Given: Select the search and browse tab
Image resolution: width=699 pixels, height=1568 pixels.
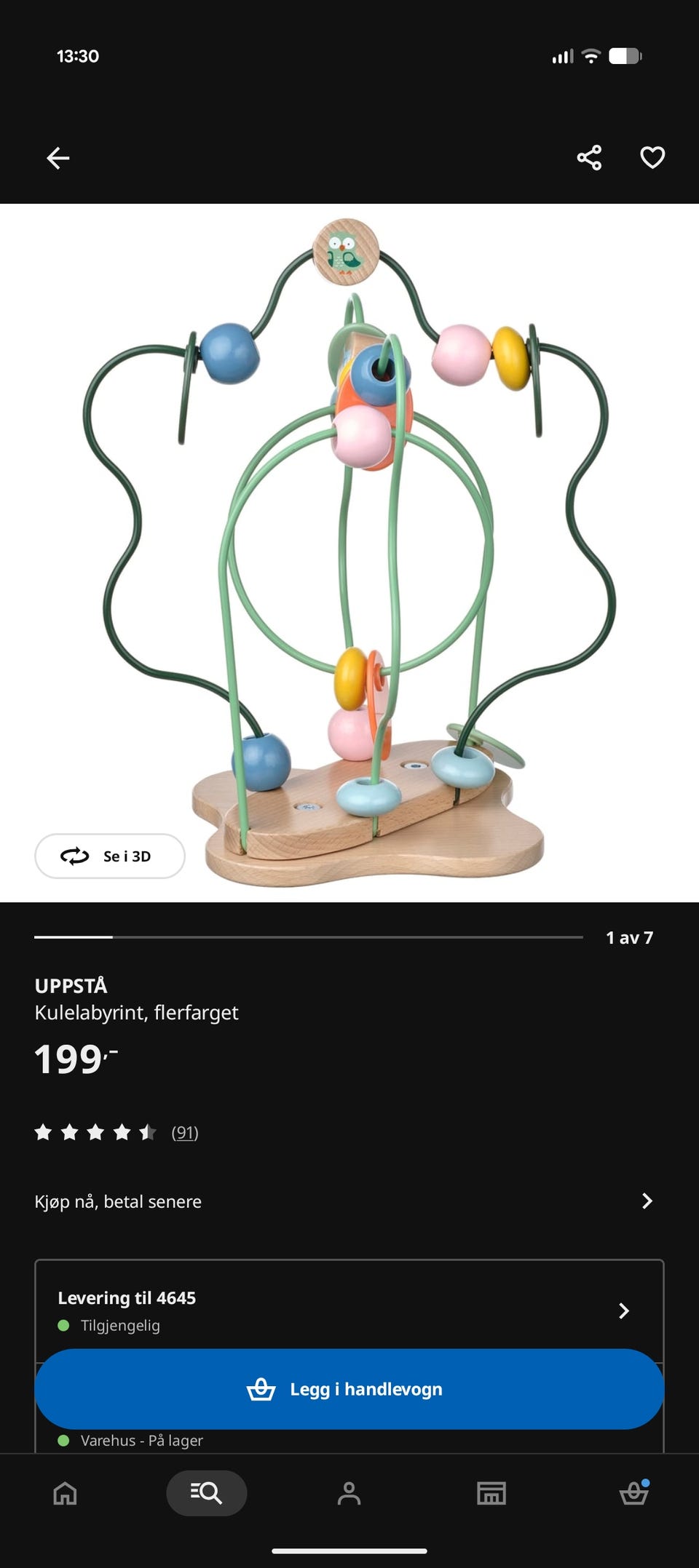Looking at the screenshot, I should (207, 1493).
